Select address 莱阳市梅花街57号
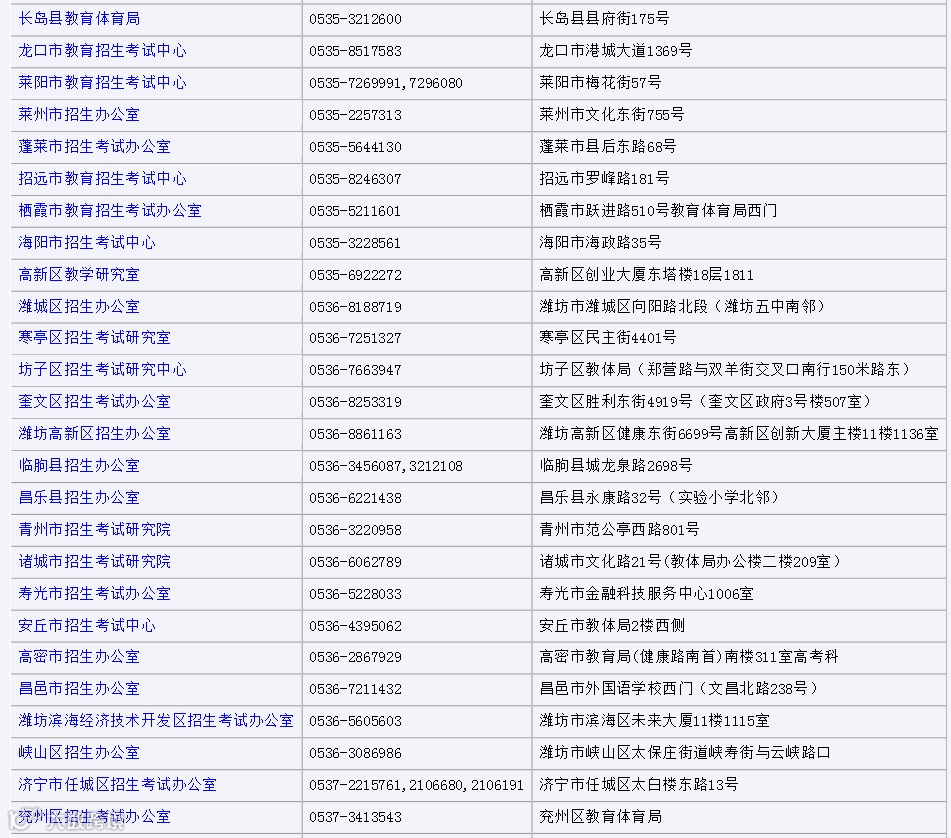The height and width of the screenshot is (838, 951). [x=600, y=82]
